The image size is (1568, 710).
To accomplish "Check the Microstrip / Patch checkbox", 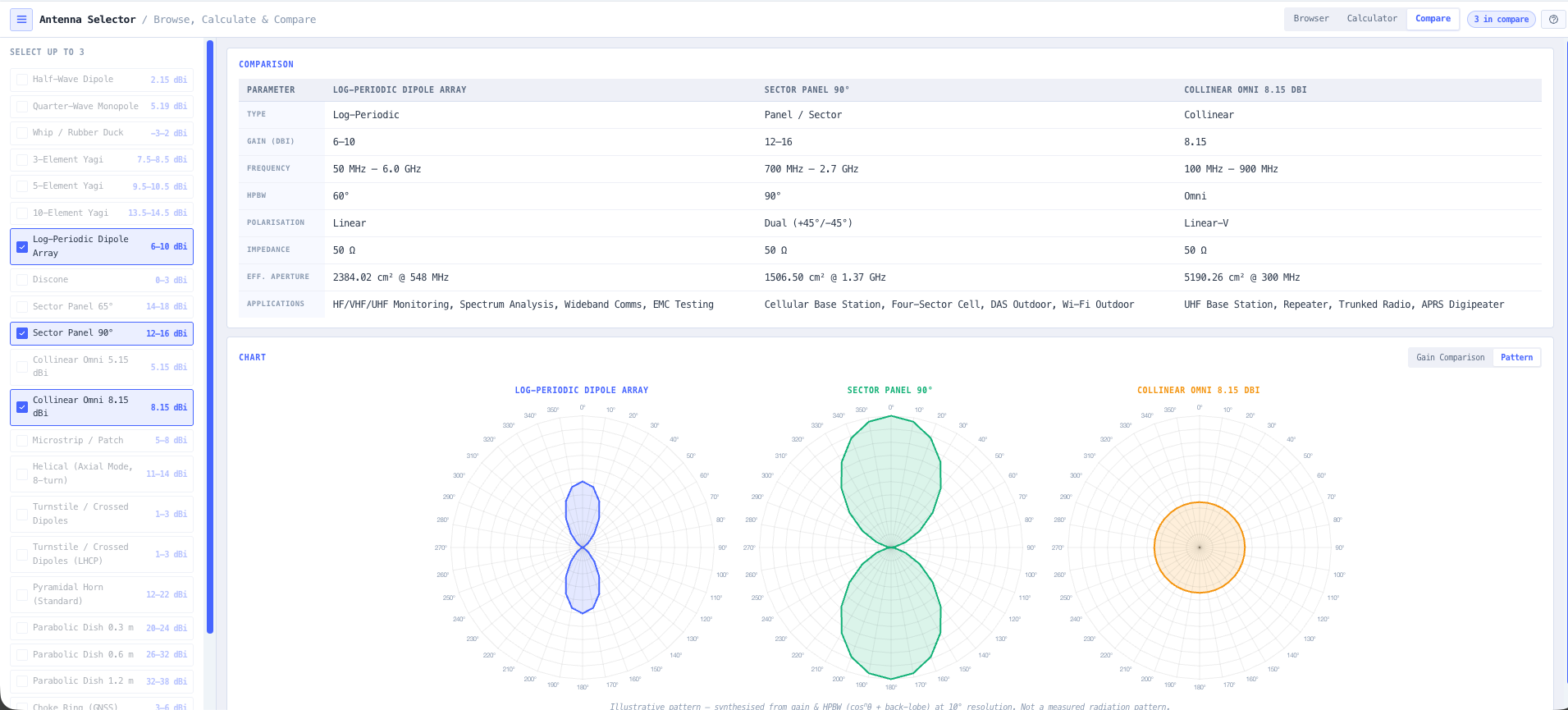I will point(22,441).
